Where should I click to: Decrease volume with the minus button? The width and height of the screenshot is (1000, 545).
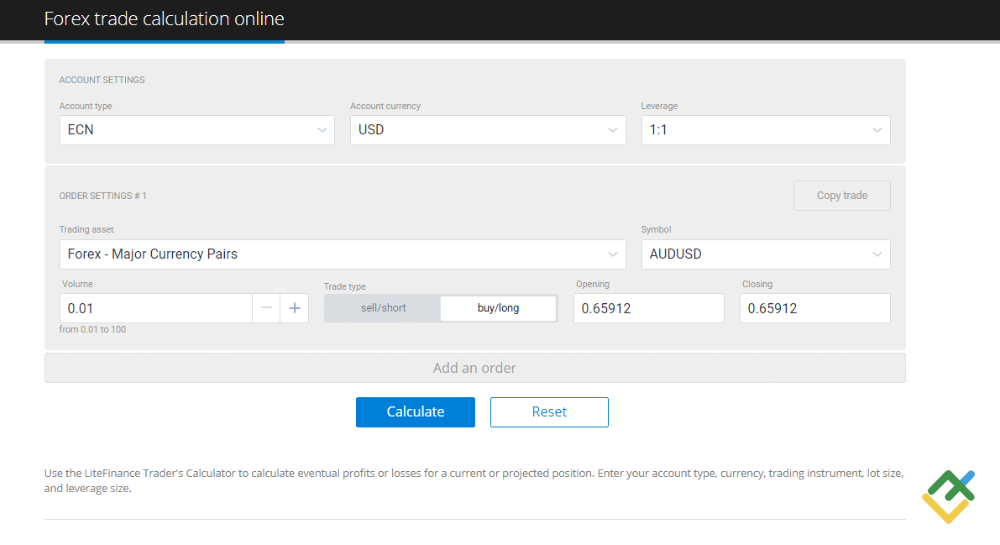point(266,308)
